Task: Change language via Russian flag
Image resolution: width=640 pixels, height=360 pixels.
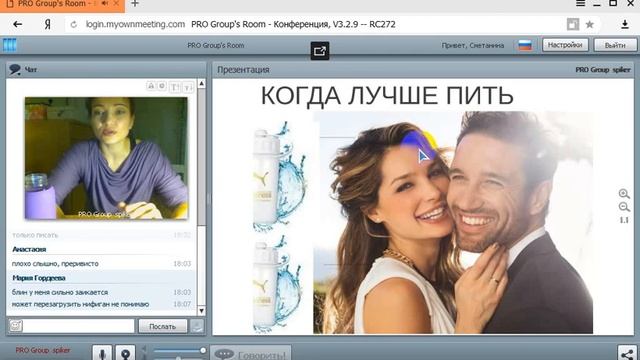Action: click(525, 45)
